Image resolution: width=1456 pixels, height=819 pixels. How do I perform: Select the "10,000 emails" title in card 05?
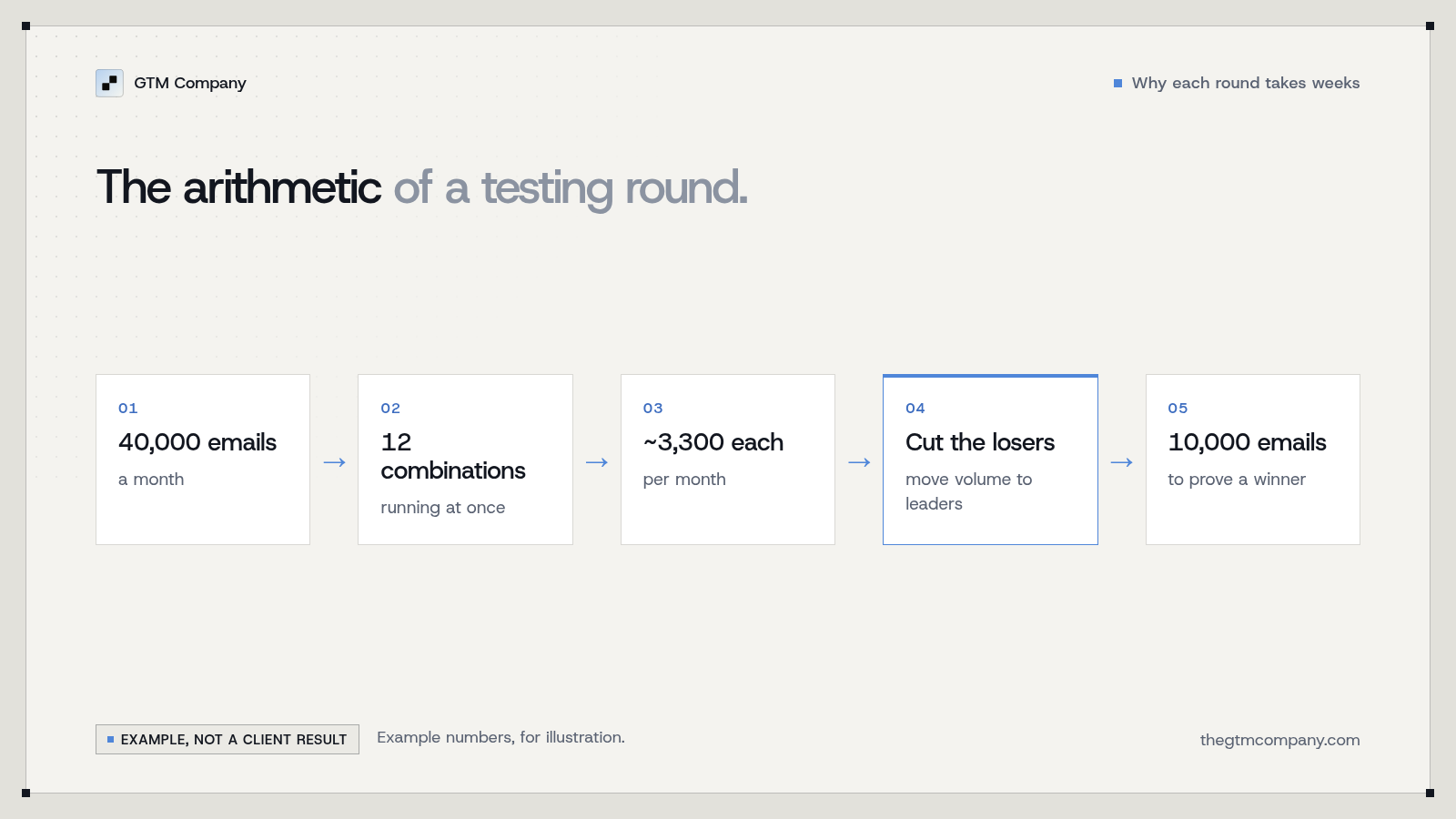click(1248, 442)
